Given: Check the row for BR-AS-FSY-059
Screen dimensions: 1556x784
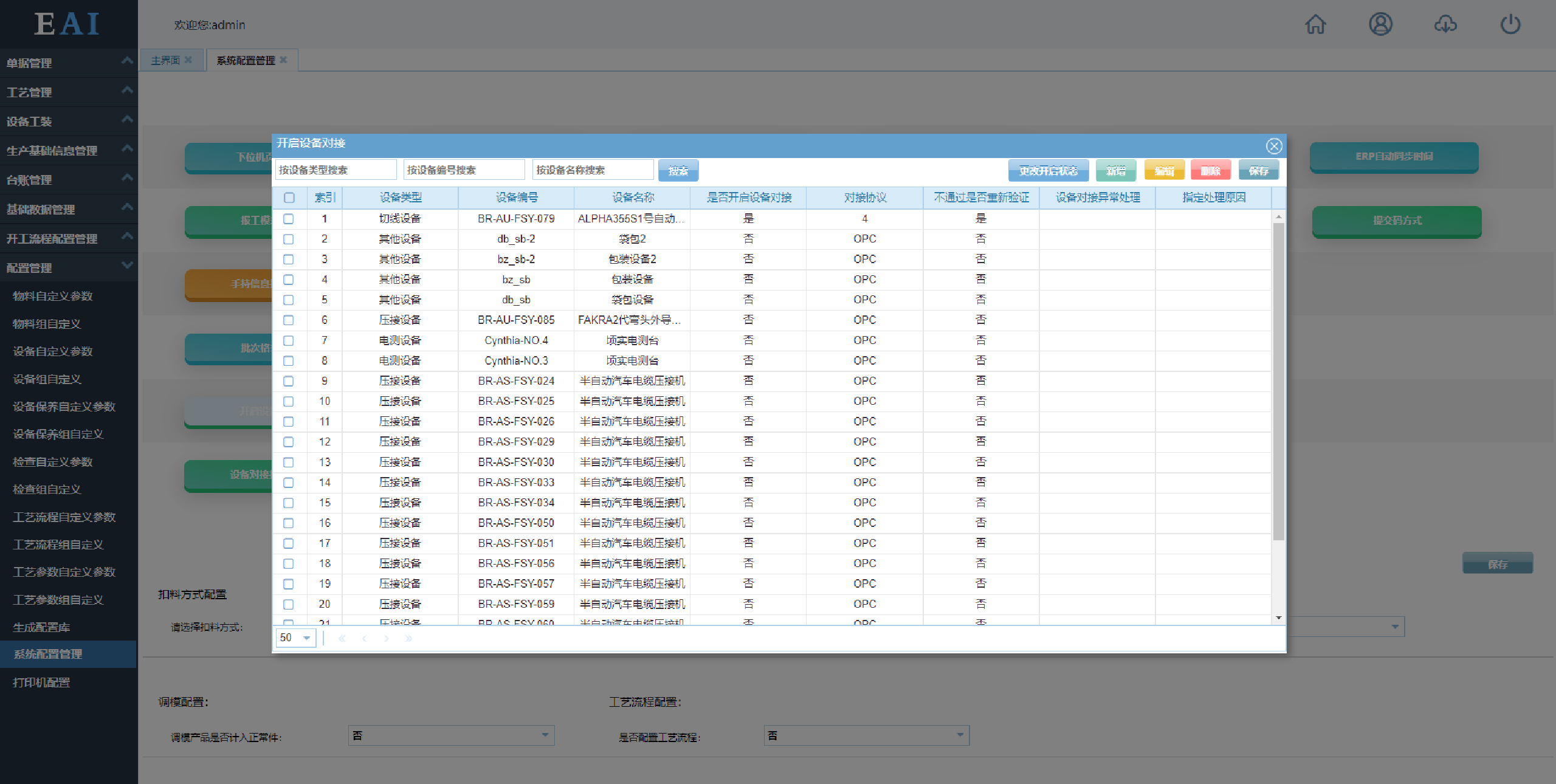Looking at the screenshot, I should tap(289, 604).
